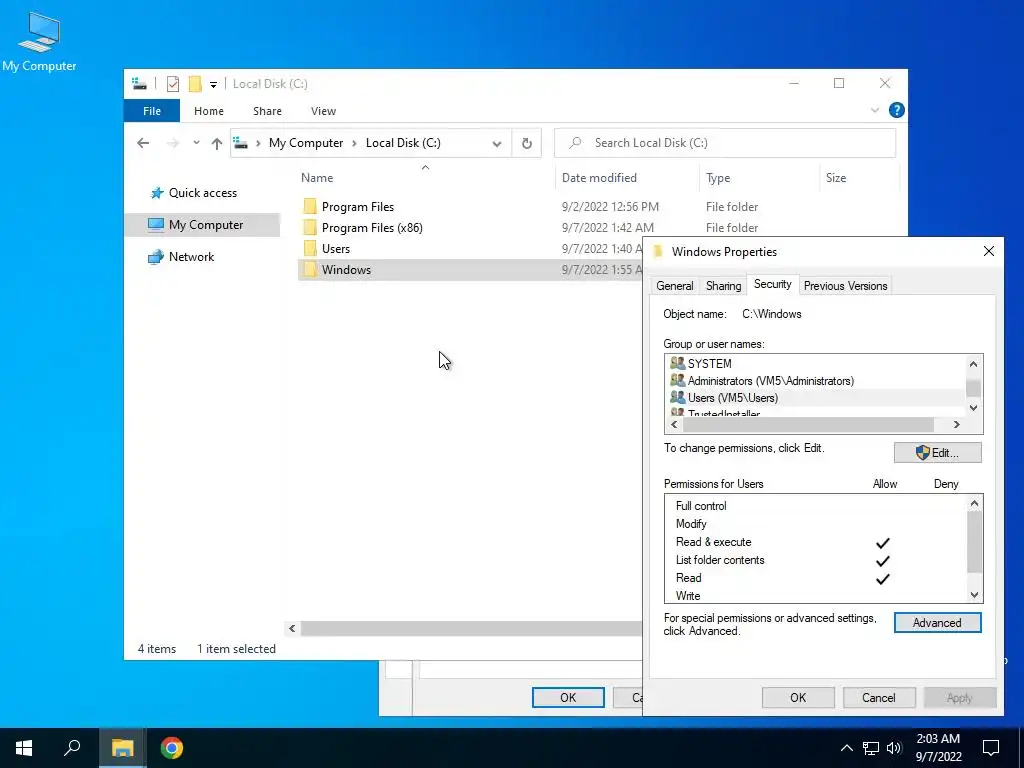
Task: Click the New Folder quick access toolbar icon
Action: [x=195, y=84]
